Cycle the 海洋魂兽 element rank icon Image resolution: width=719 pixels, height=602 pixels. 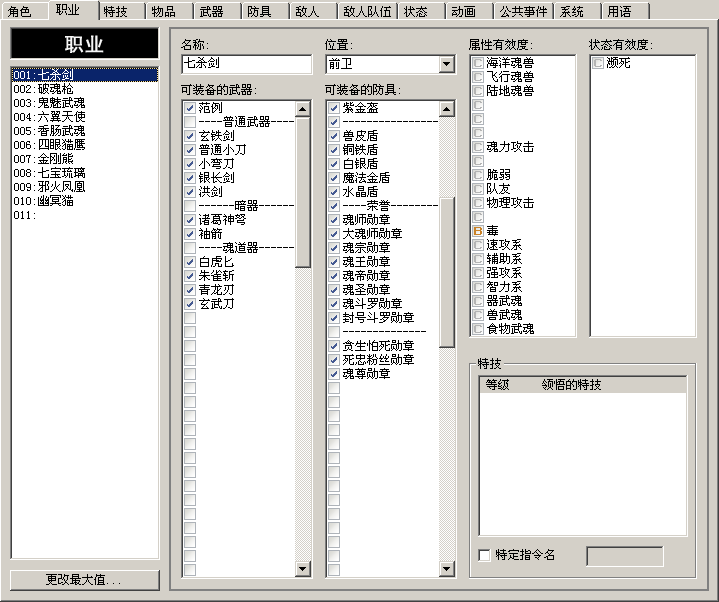[x=478, y=63]
